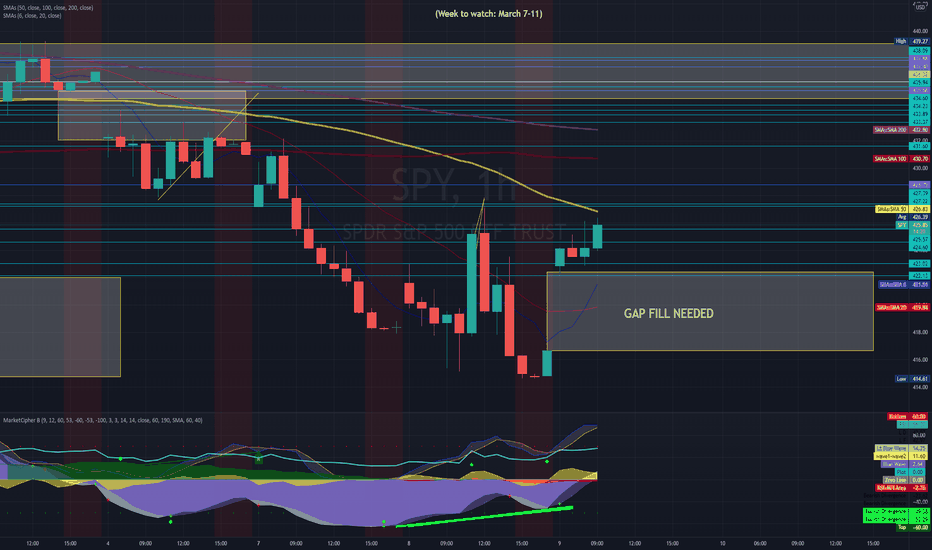This screenshot has width=932, height=550.
Task: Click date label 8 on time axis
Action: pos(408,543)
